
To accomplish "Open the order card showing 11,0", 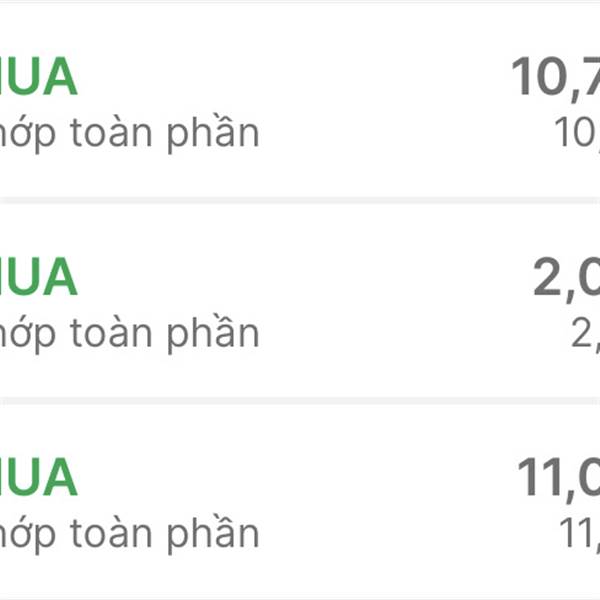I will tap(300, 500).
